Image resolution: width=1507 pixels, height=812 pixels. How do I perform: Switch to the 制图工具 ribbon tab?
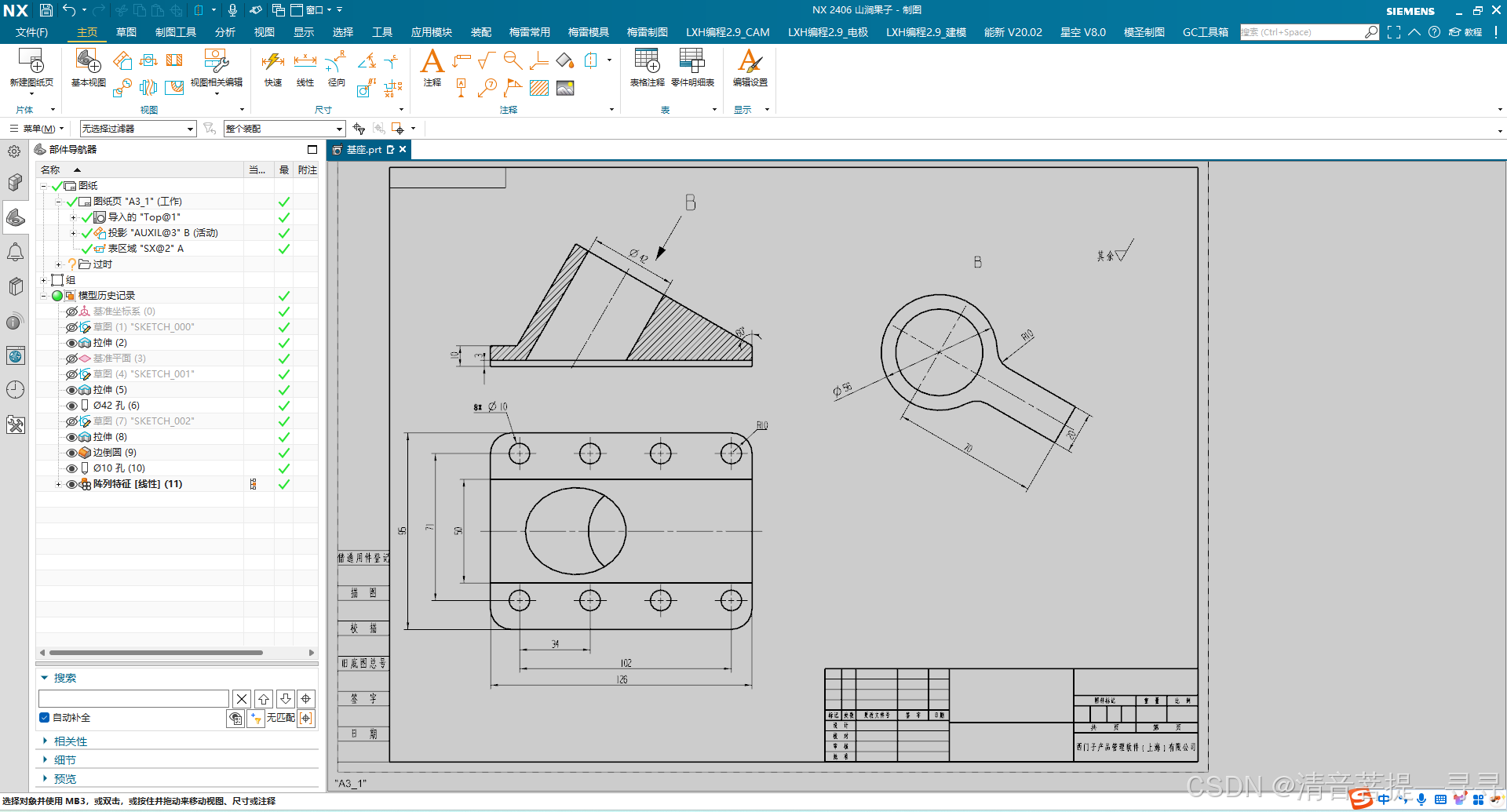coord(176,32)
